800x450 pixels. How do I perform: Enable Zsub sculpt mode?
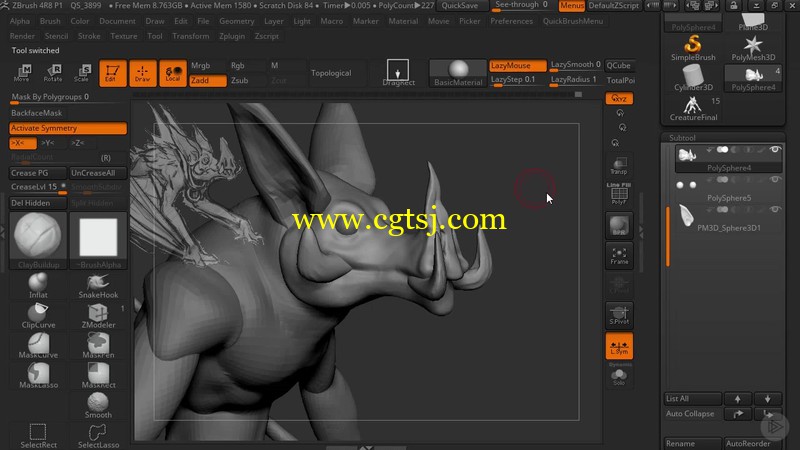coord(247,80)
